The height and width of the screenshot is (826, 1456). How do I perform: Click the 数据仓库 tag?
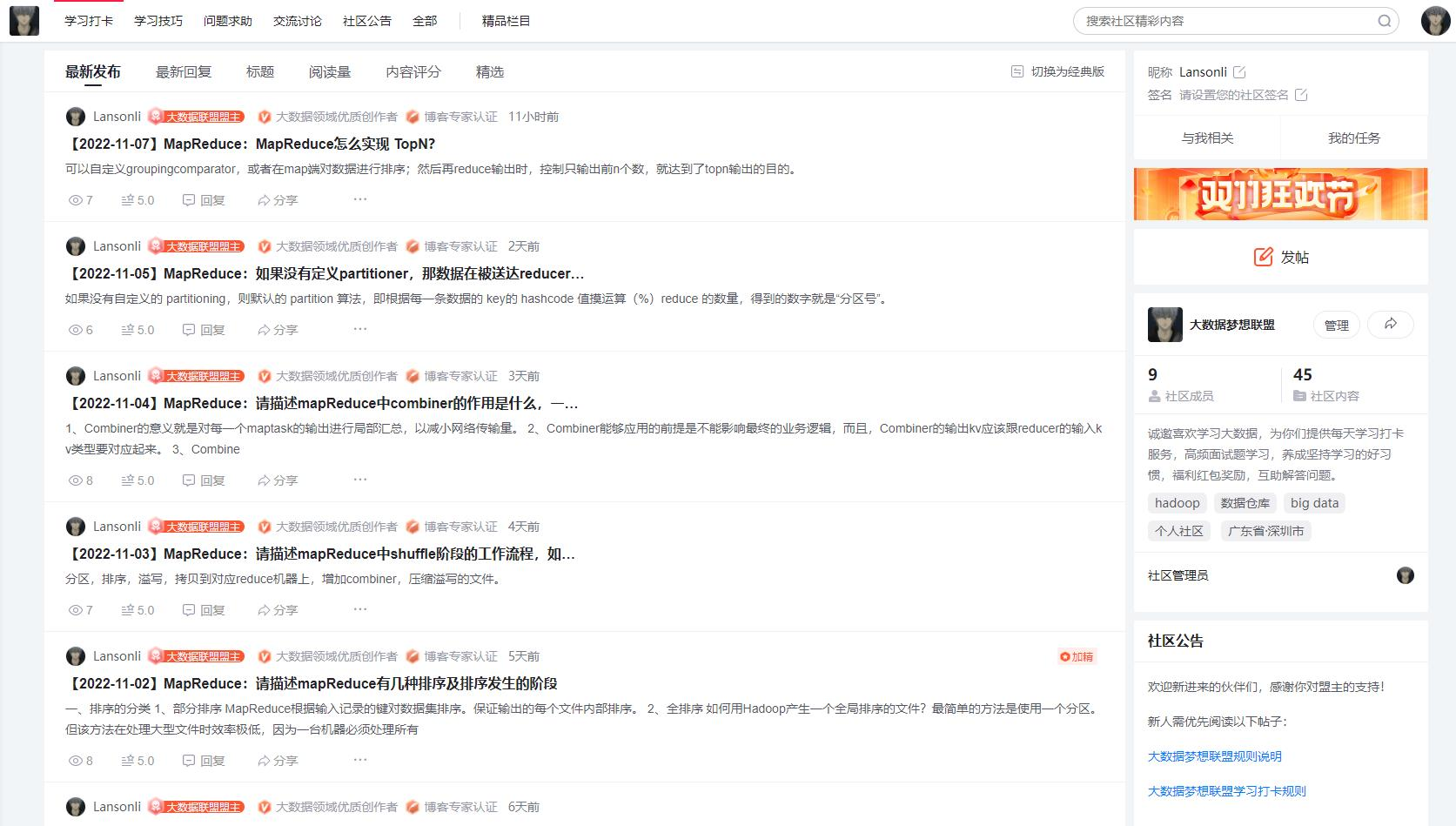[1245, 503]
